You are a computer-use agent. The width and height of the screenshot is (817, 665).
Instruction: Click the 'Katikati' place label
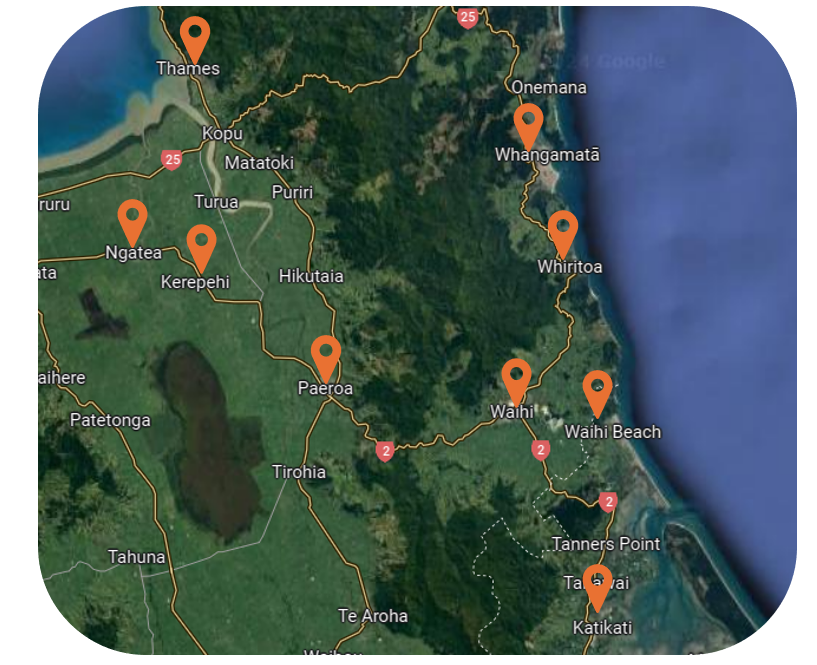(602, 628)
